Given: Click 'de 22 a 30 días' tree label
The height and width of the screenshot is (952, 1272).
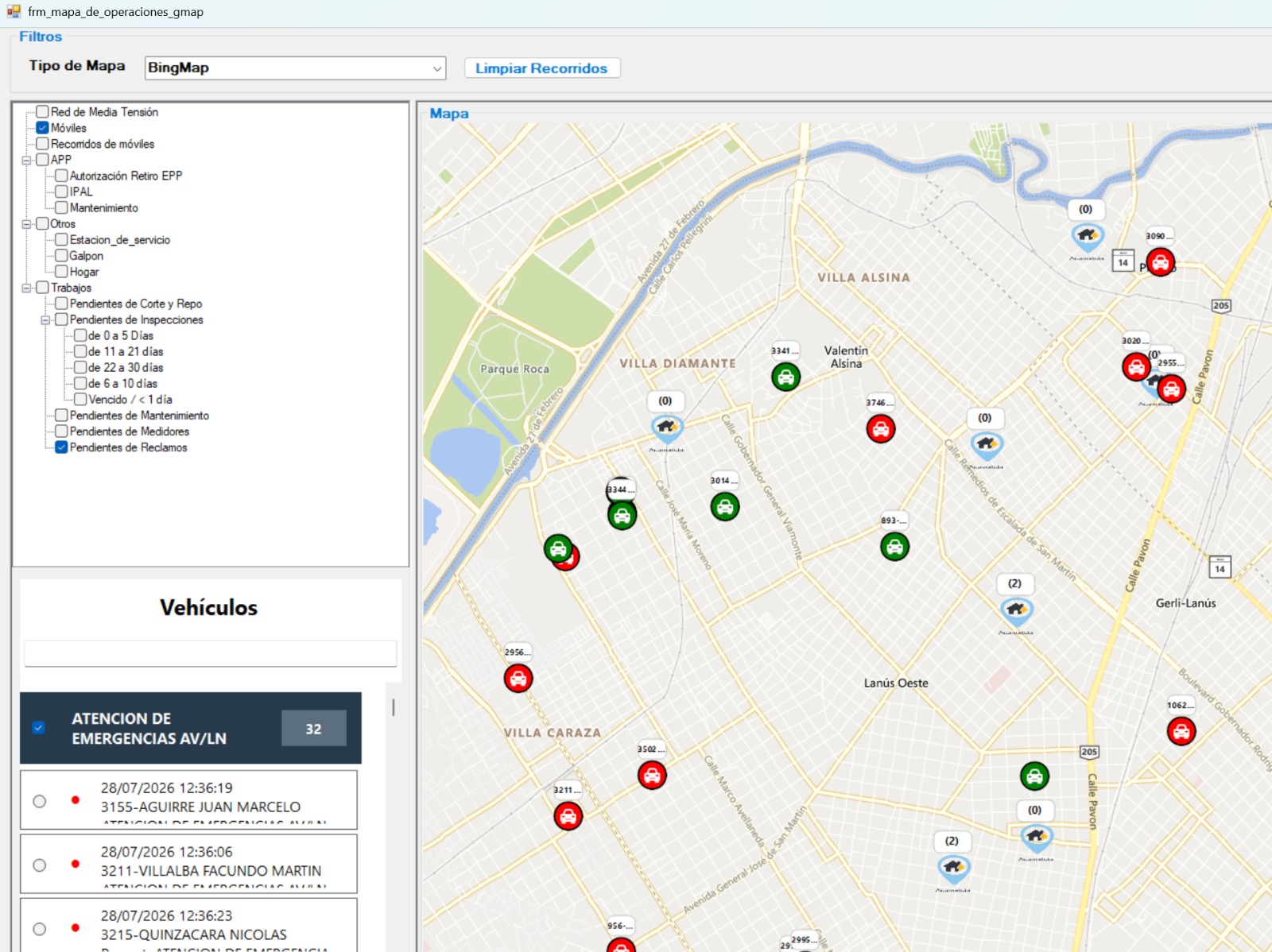Looking at the screenshot, I should (126, 368).
